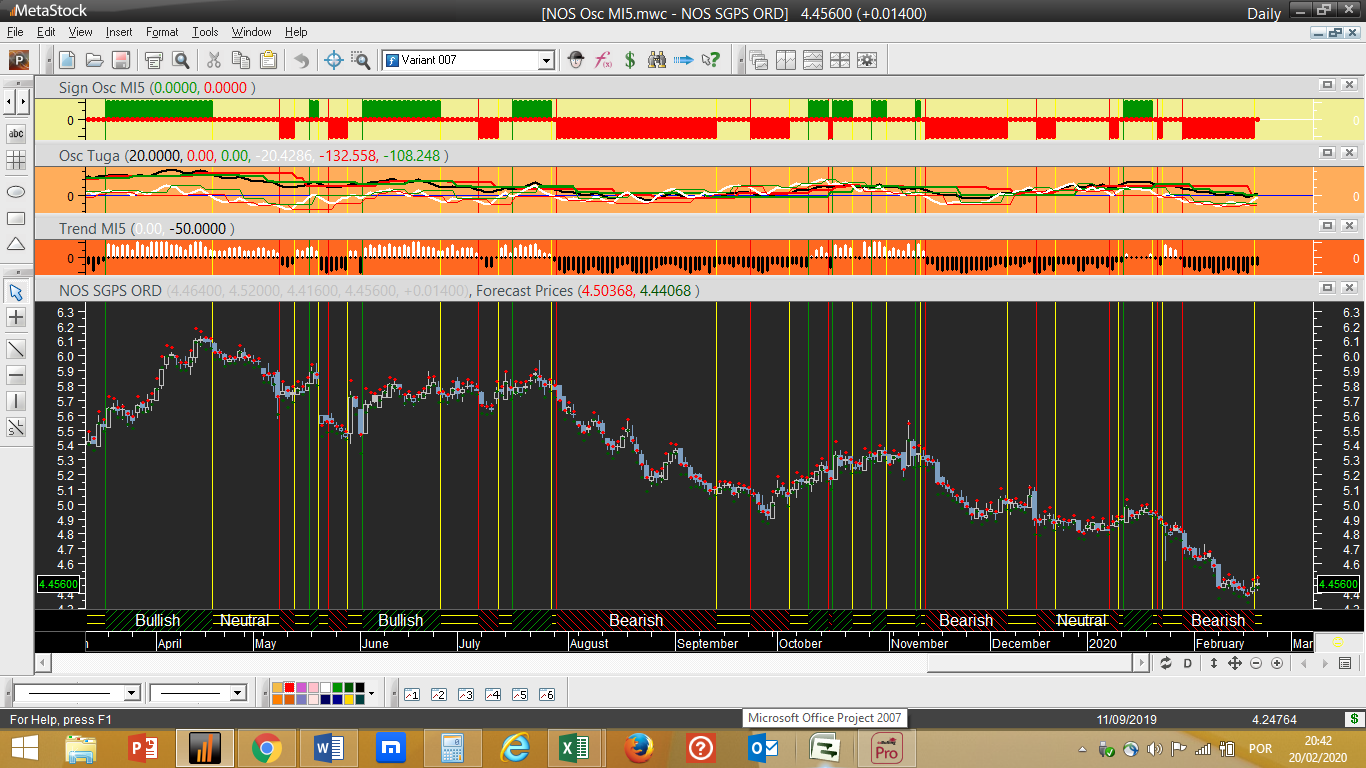The width and height of the screenshot is (1366, 768).
Task: Toggle the D daily periodicity button
Action: (1188, 663)
